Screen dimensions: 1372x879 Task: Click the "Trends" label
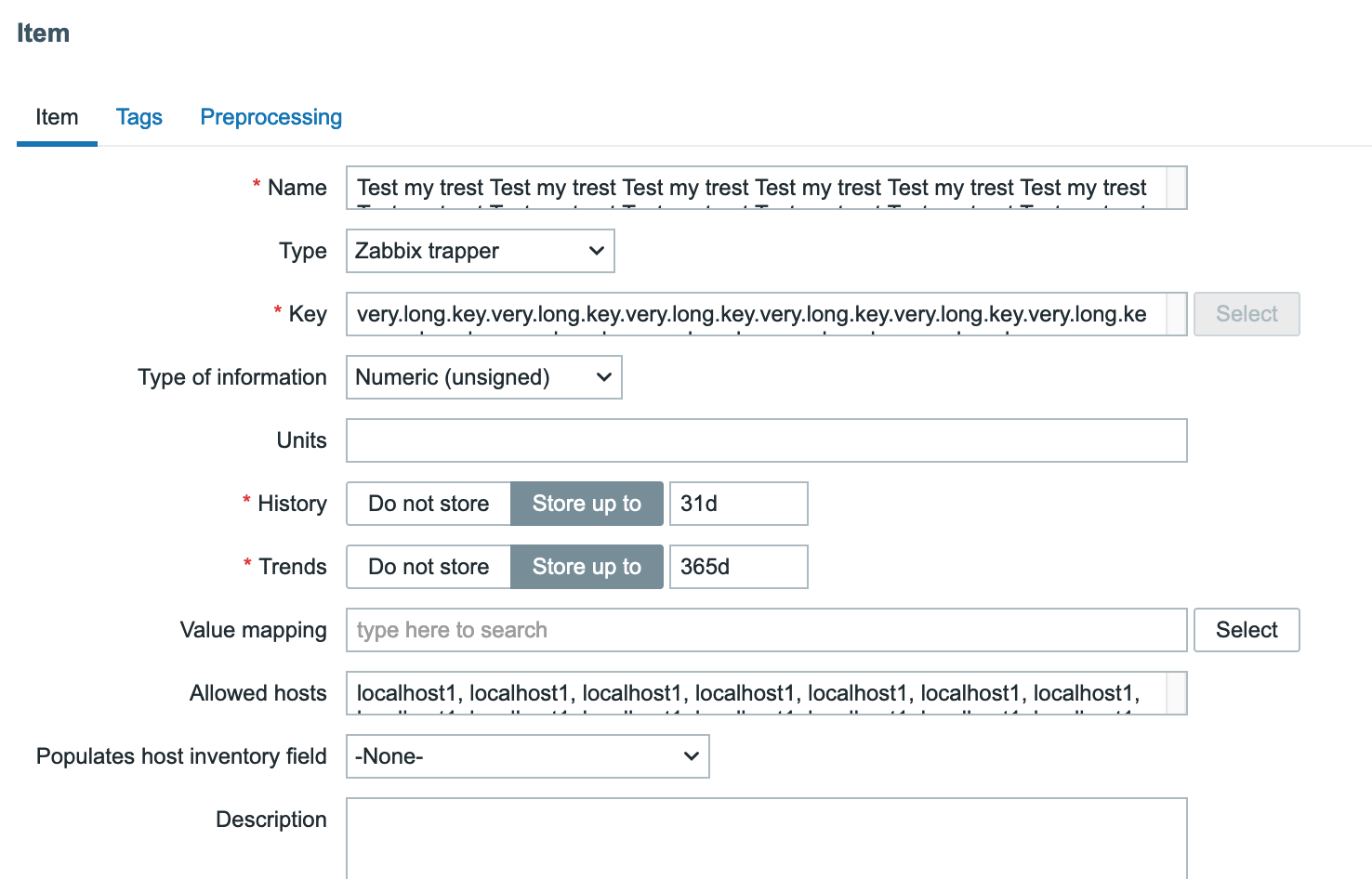click(293, 567)
